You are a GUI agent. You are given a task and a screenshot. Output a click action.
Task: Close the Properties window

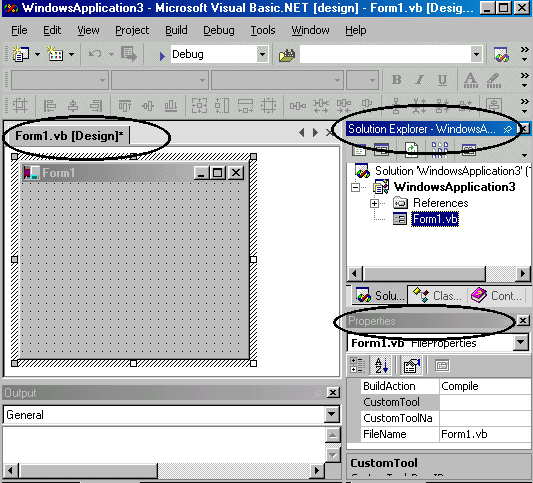[523, 321]
